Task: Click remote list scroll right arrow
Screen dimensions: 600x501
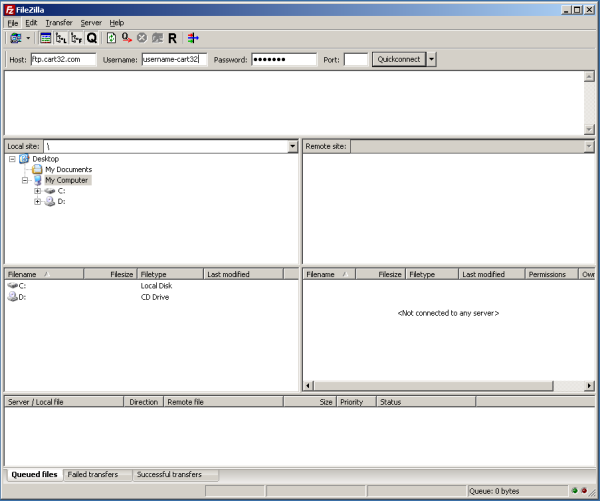Action: tap(589, 385)
